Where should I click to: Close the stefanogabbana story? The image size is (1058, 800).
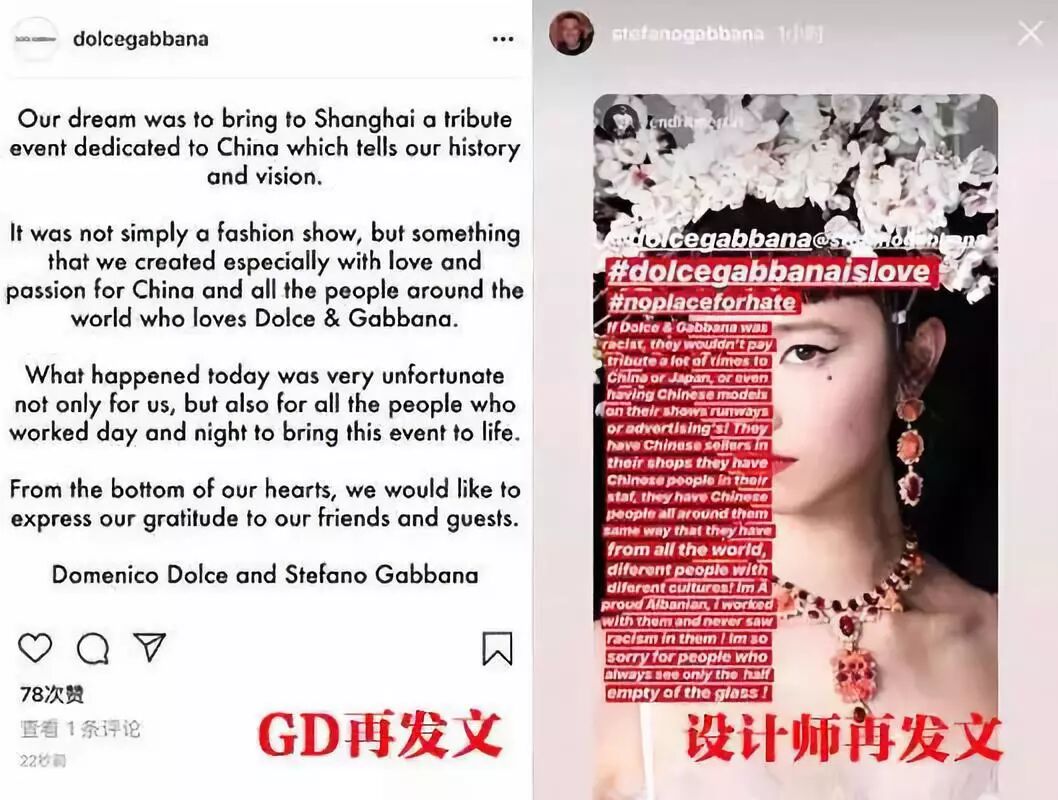click(1030, 32)
